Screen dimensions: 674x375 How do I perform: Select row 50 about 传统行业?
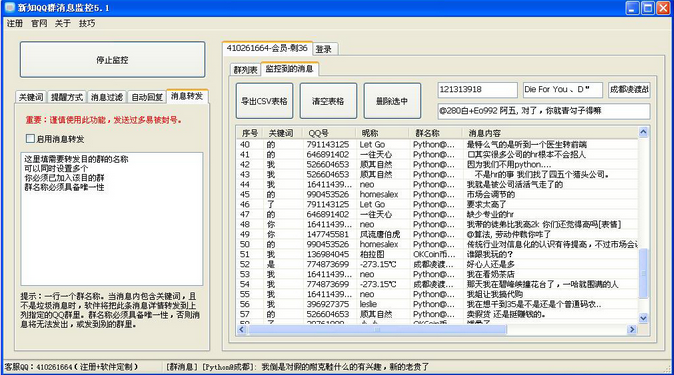pyautogui.click(x=438, y=244)
